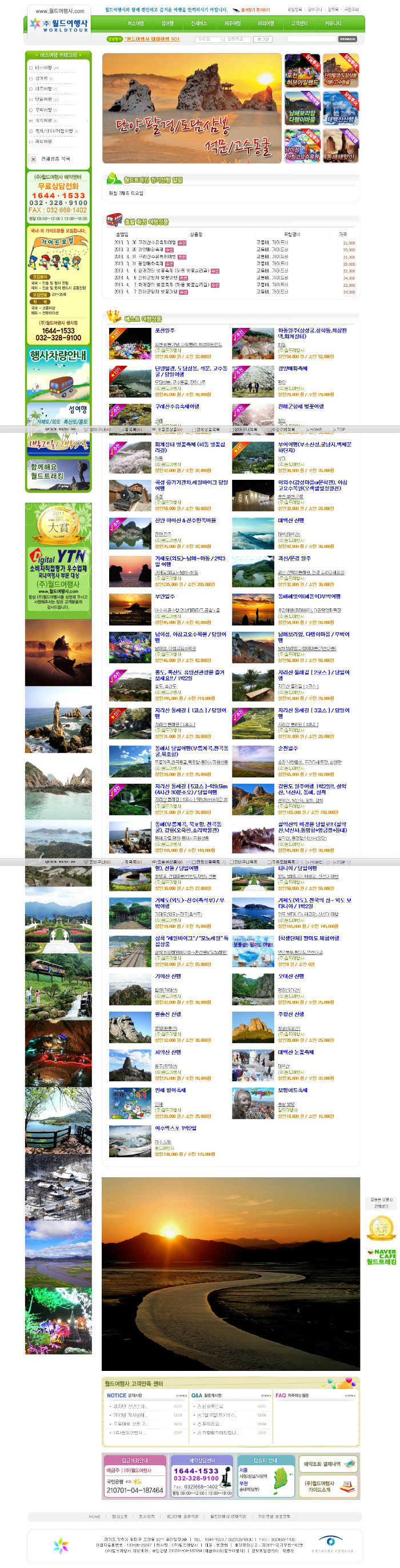Open the 태백산산행 thumbnail tile
The height and width of the screenshot is (1568, 400).
coord(341,109)
